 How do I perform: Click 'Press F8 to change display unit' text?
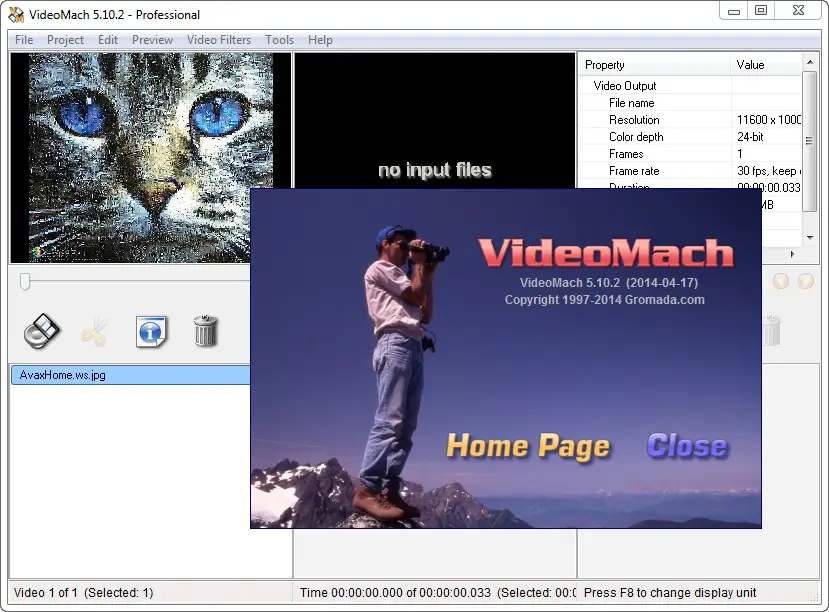pos(670,592)
